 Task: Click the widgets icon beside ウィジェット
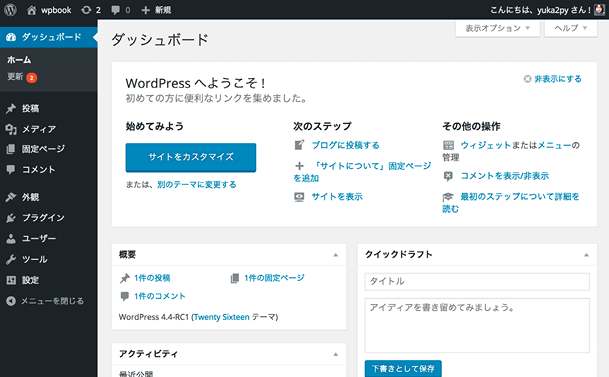coord(448,145)
